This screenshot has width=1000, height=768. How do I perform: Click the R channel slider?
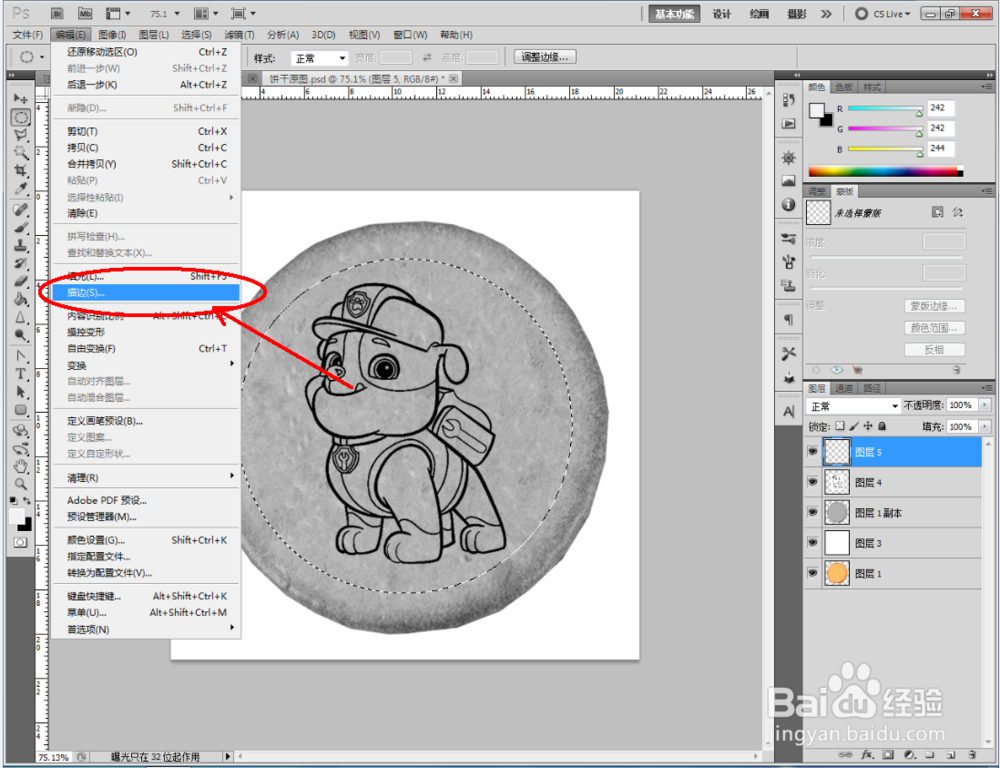885,109
